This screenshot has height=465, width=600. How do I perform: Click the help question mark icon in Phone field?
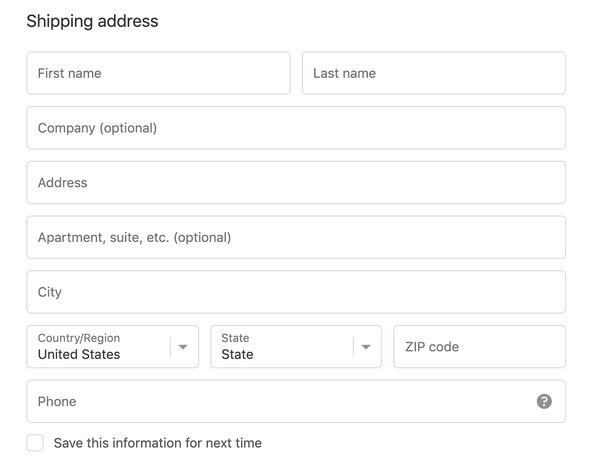coord(544,401)
